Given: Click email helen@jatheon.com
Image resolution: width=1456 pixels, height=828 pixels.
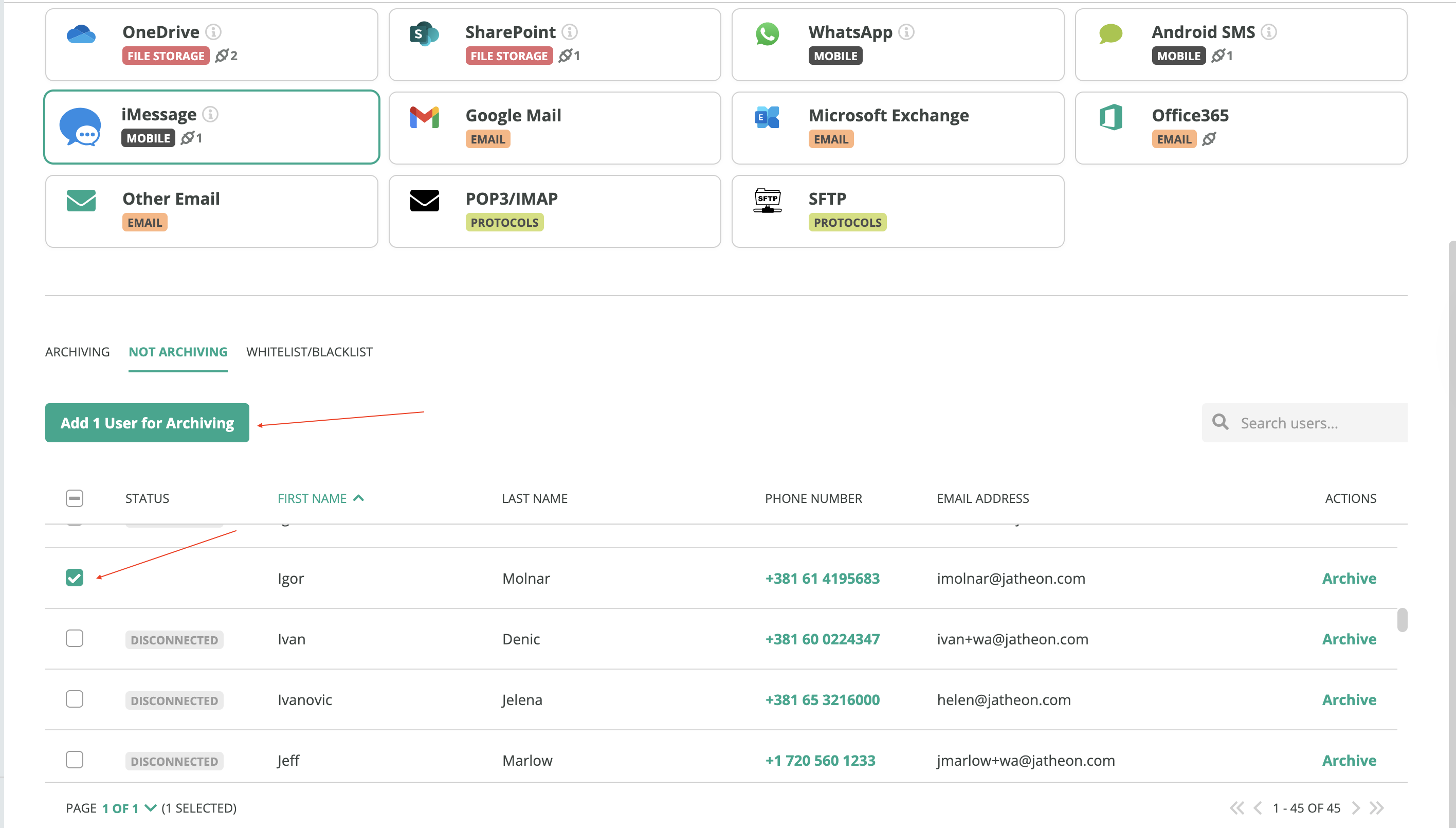Looking at the screenshot, I should pyautogui.click(x=1004, y=700).
